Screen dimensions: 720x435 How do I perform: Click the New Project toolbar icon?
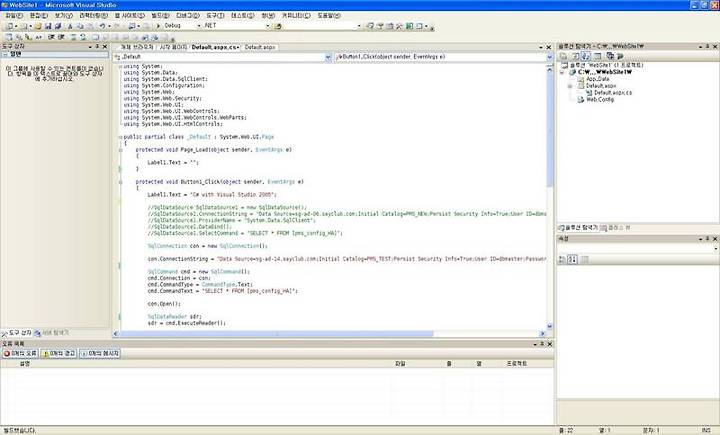pos(9,26)
